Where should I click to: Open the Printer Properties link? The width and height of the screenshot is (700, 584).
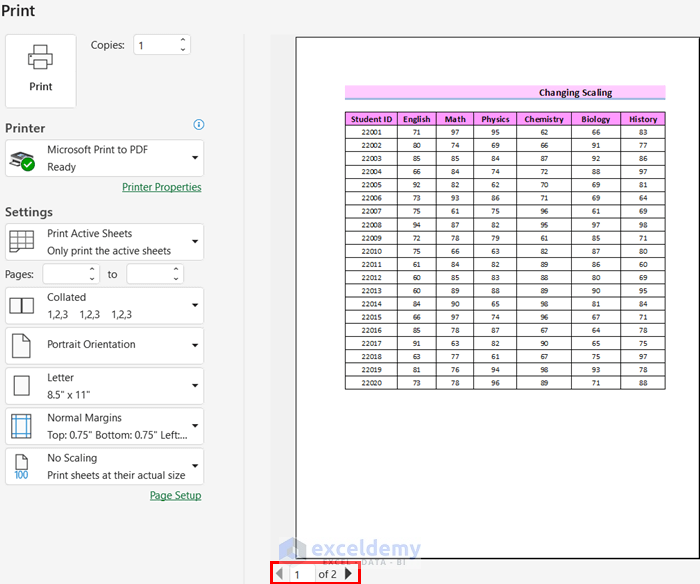[x=162, y=187]
